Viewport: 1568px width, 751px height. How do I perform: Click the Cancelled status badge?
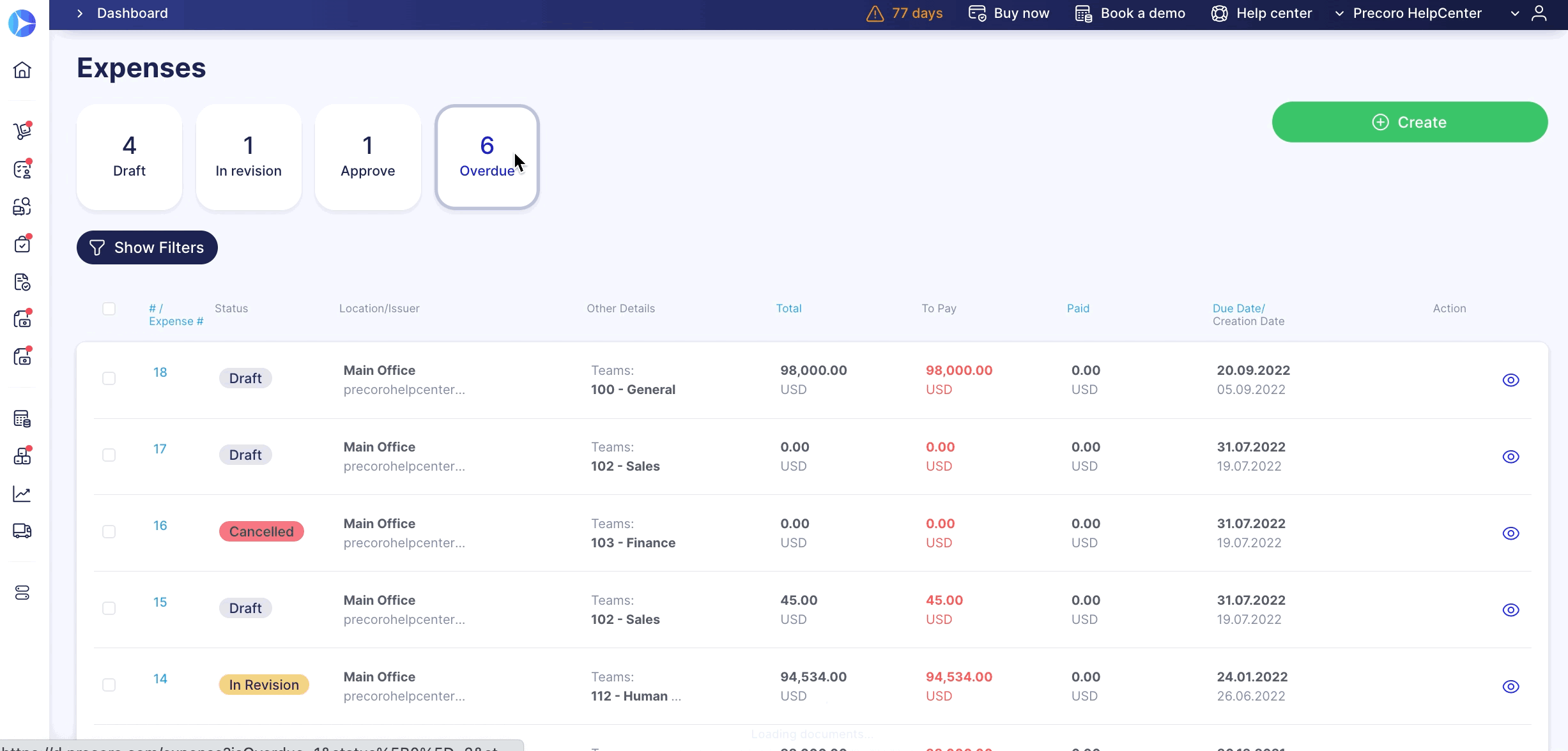pos(261,531)
